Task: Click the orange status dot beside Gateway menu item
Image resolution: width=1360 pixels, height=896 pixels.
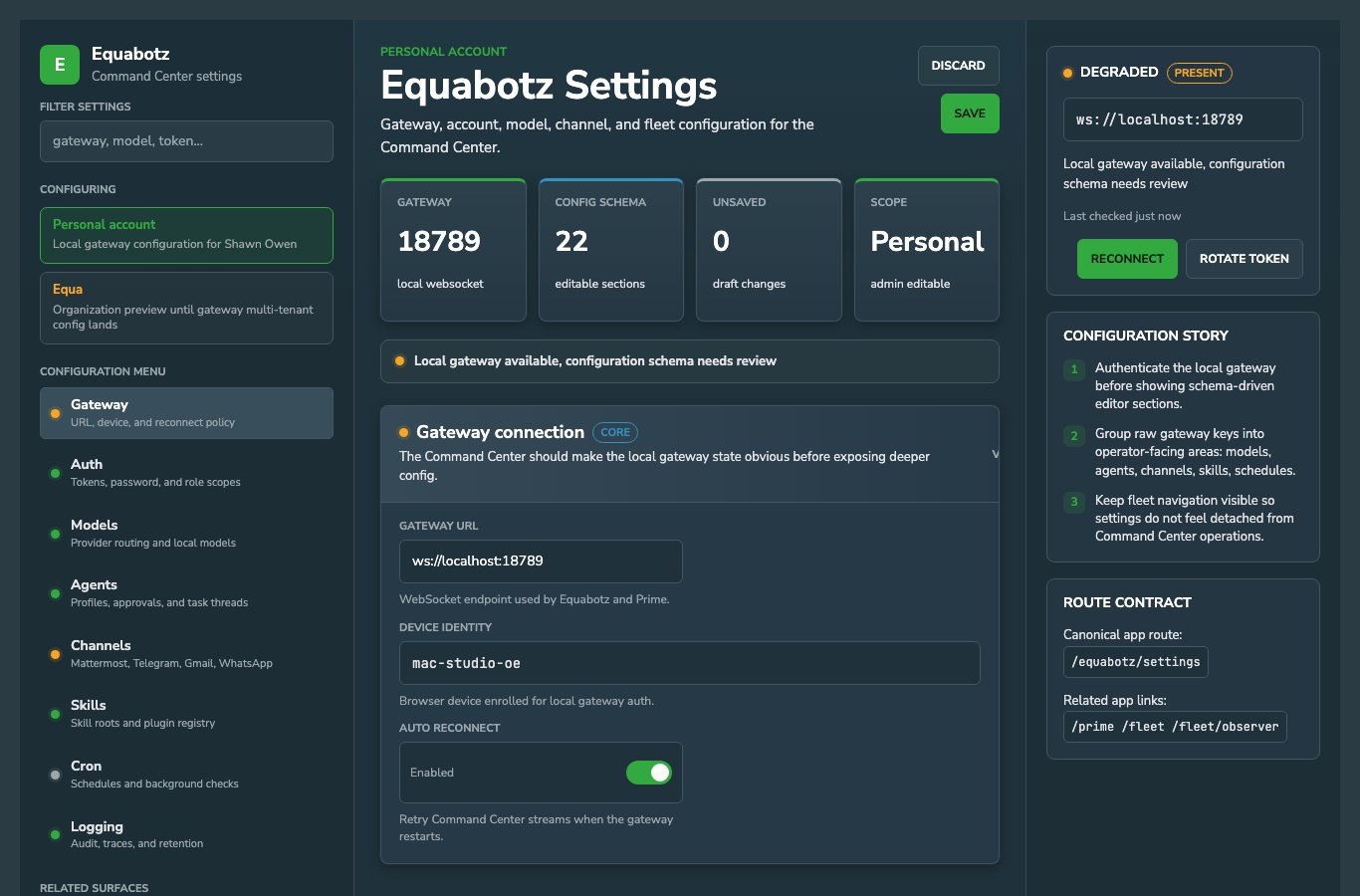Action: coord(55,413)
